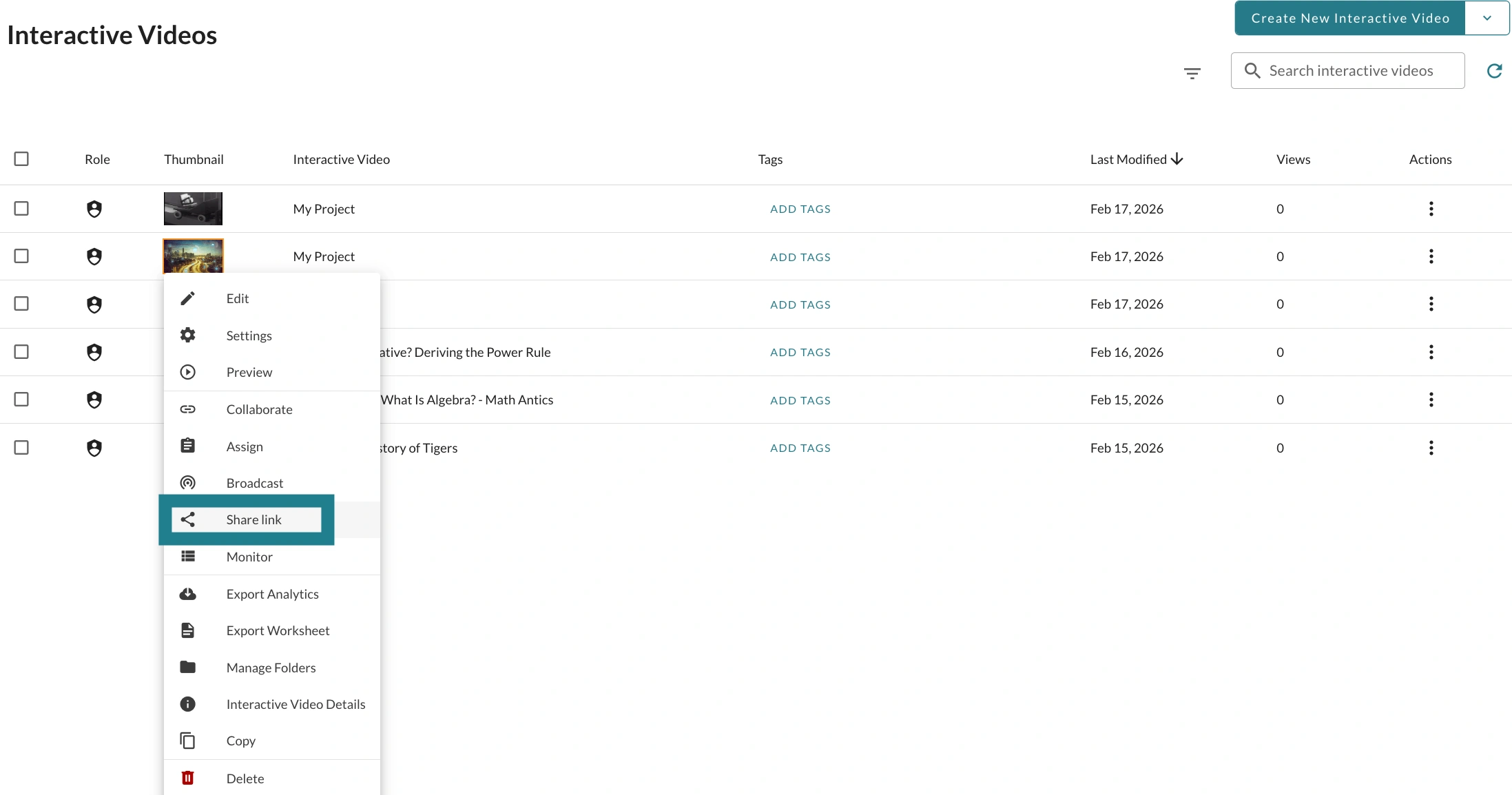Choose Preview menu entry

pyautogui.click(x=271, y=372)
